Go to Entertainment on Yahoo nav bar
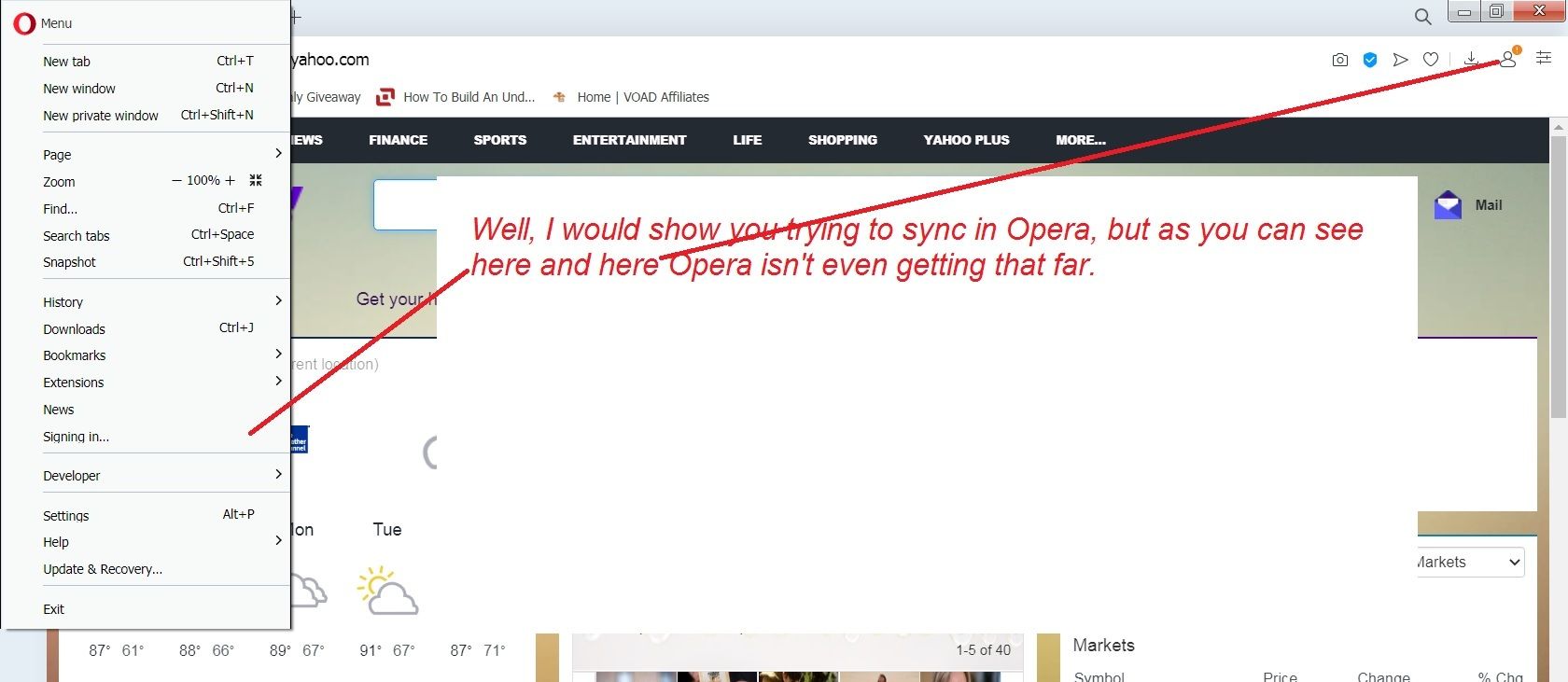1568x682 pixels. pyautogui.click(x=629, y=140)
